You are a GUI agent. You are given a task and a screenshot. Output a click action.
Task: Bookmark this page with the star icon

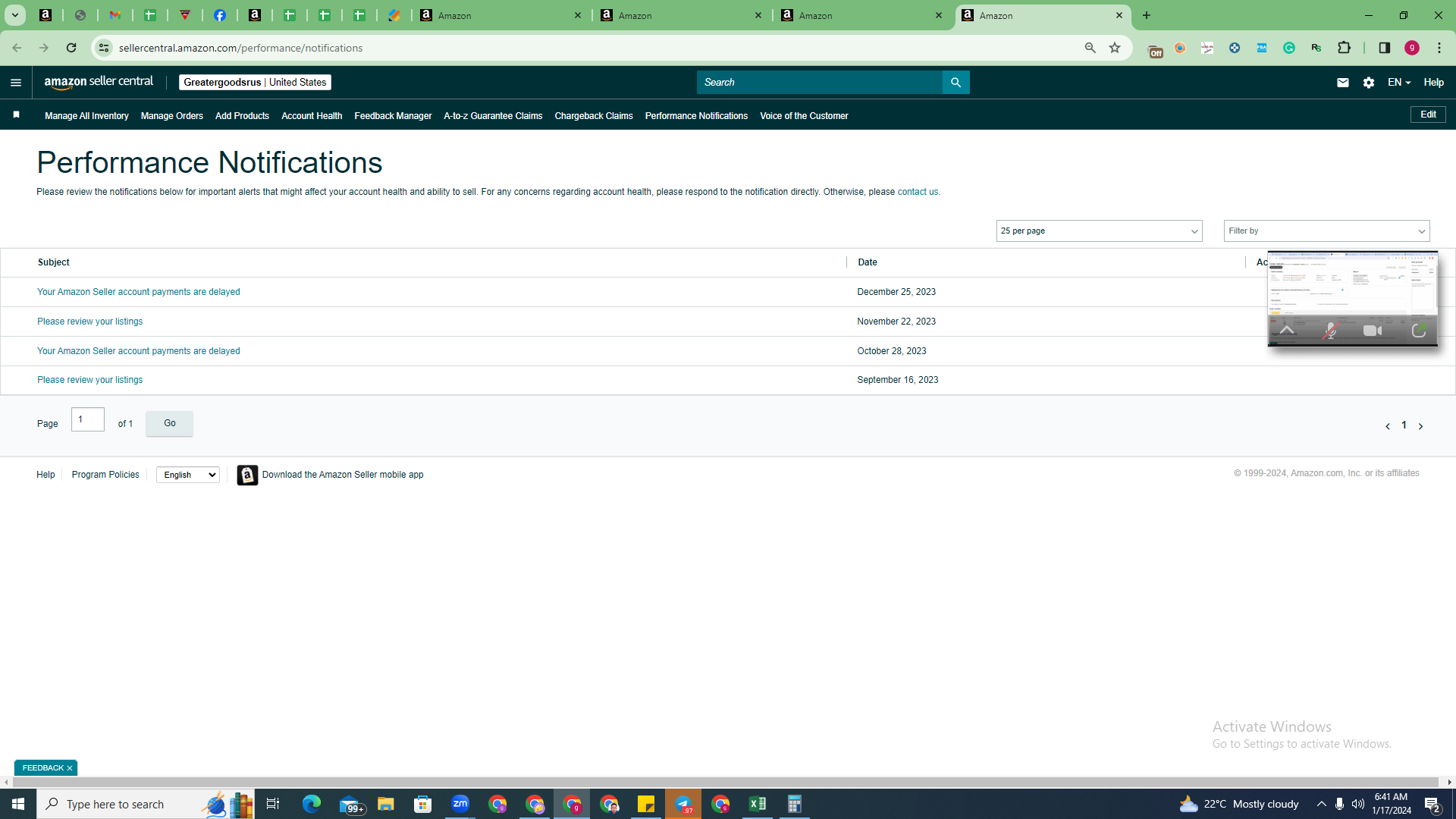click(1115, 48)
